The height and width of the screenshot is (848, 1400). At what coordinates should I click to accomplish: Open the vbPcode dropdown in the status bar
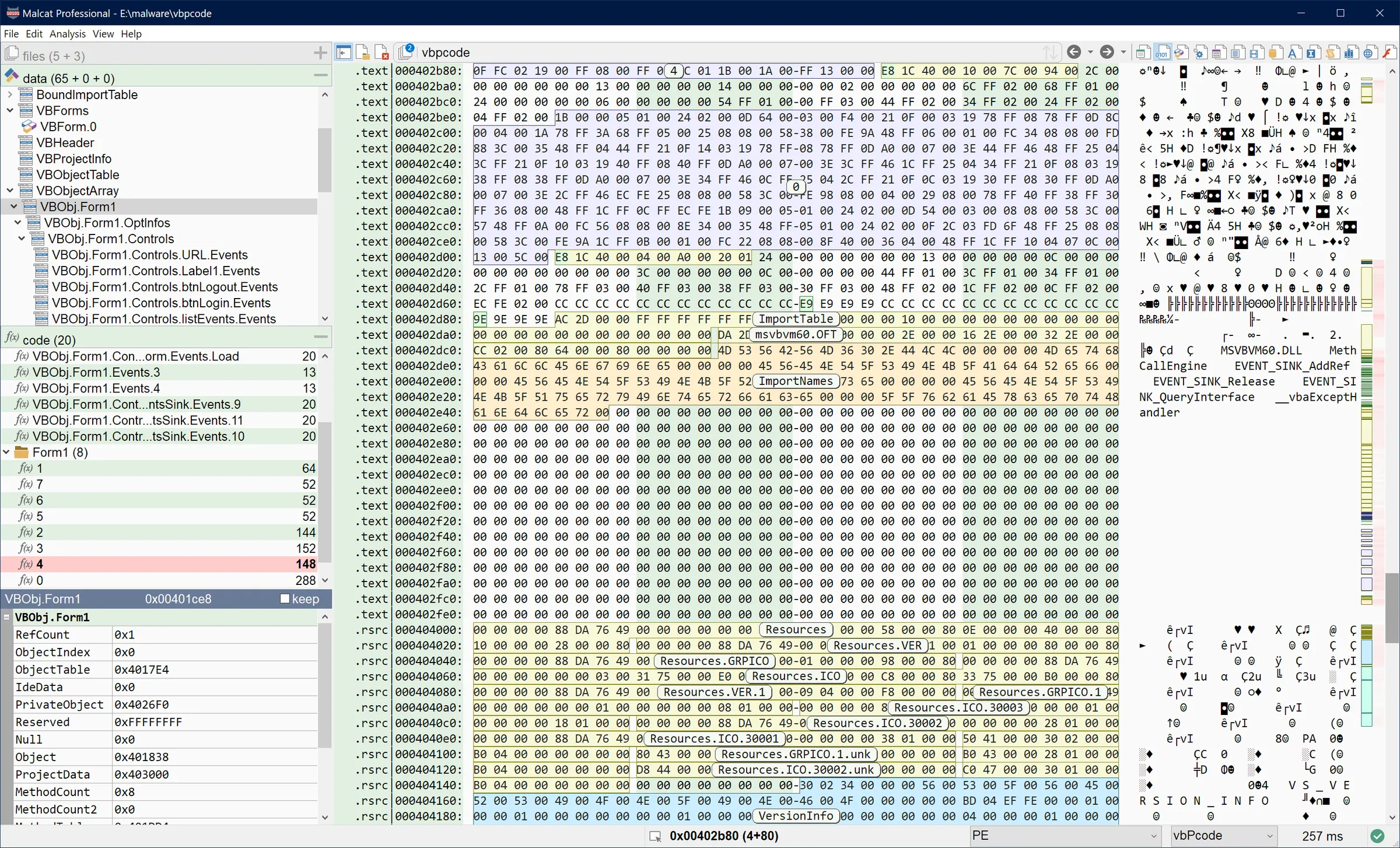[1222, 836]
